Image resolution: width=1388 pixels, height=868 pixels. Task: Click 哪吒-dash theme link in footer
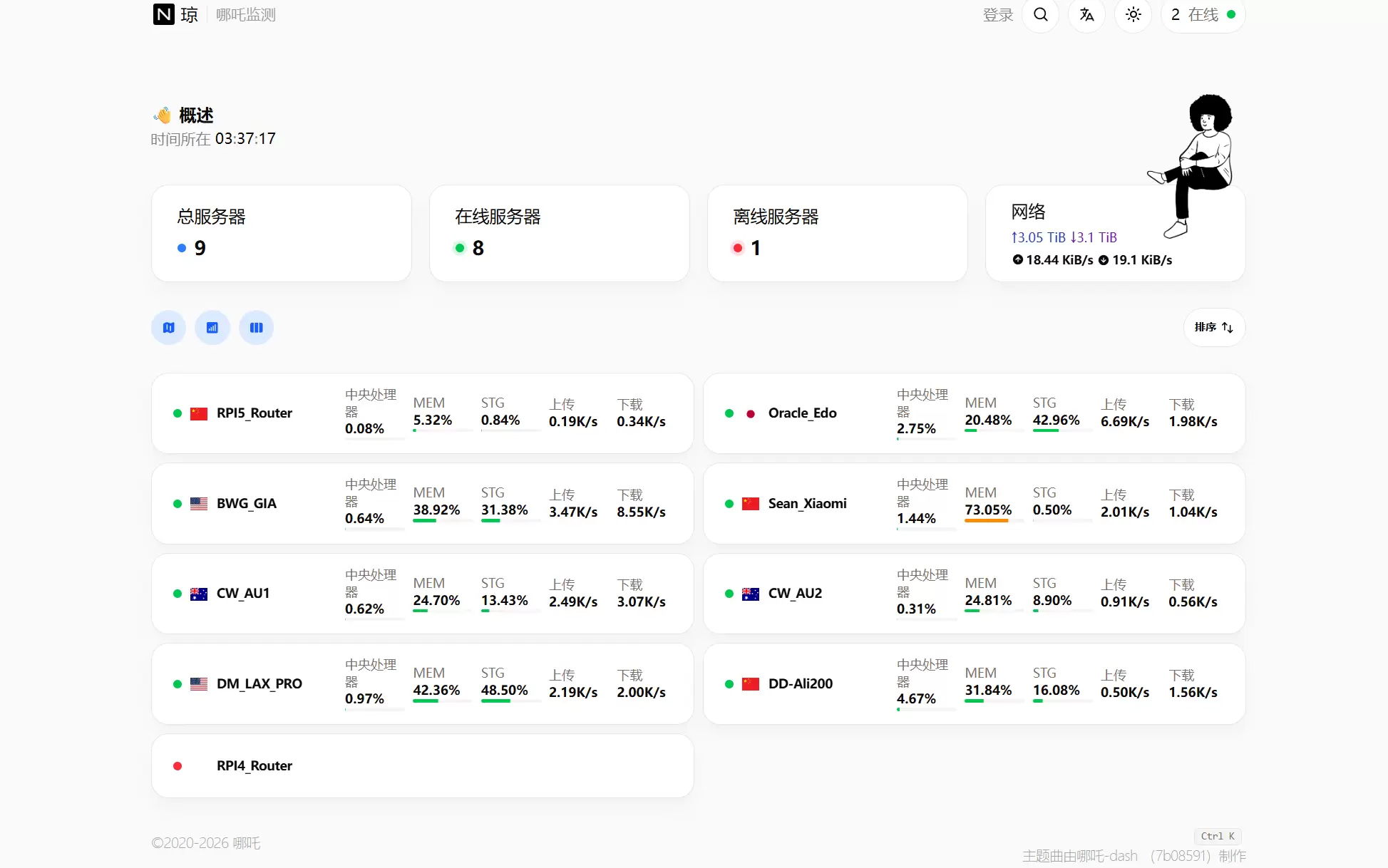(x=1106, y=856)
